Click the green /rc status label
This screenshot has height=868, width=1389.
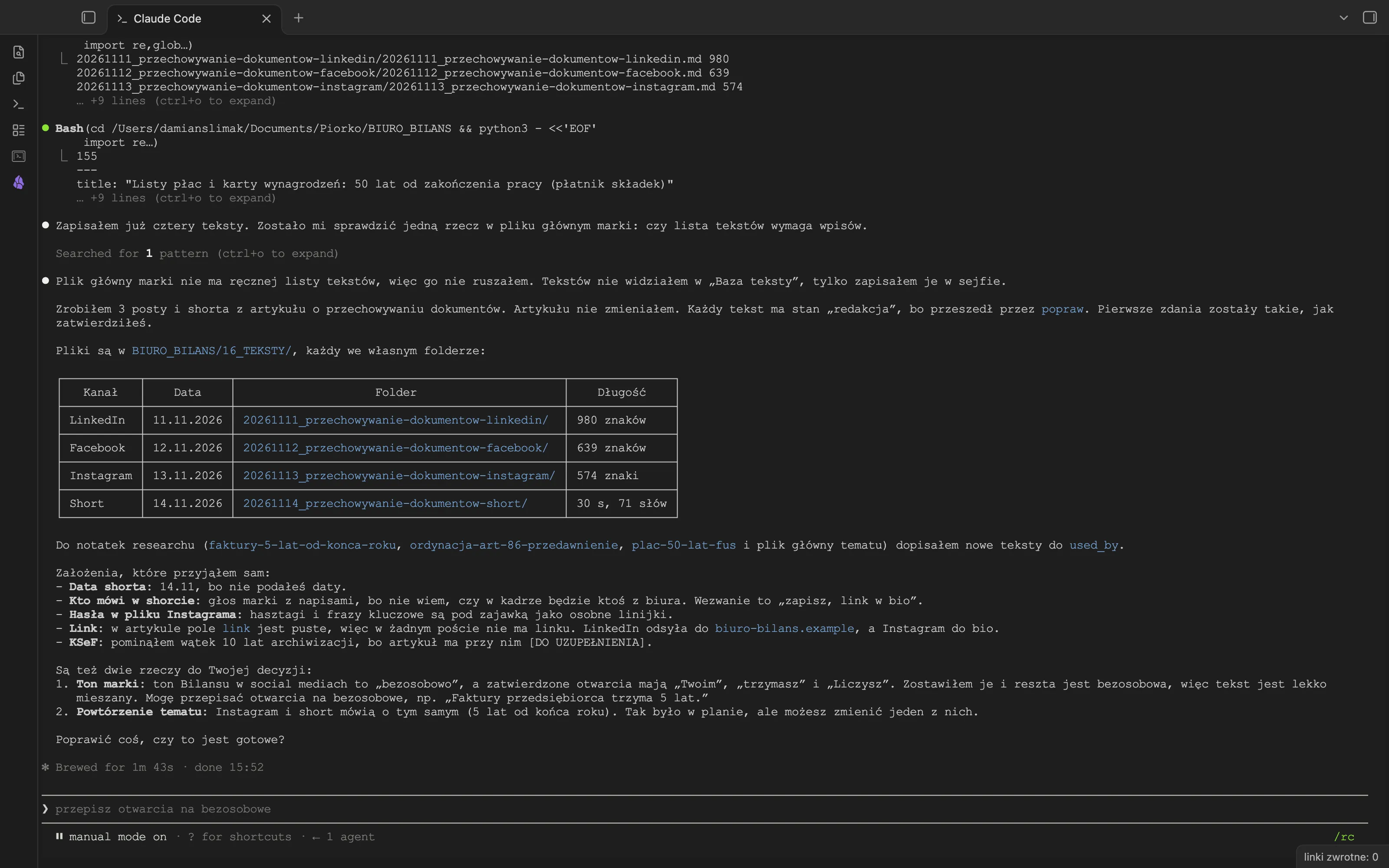1344,837
